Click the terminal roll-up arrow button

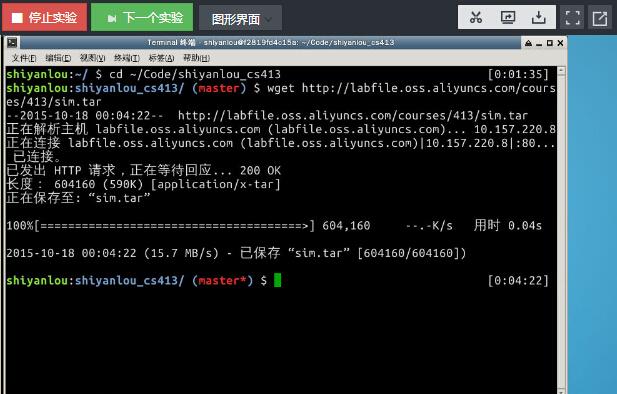coord(528,43)
